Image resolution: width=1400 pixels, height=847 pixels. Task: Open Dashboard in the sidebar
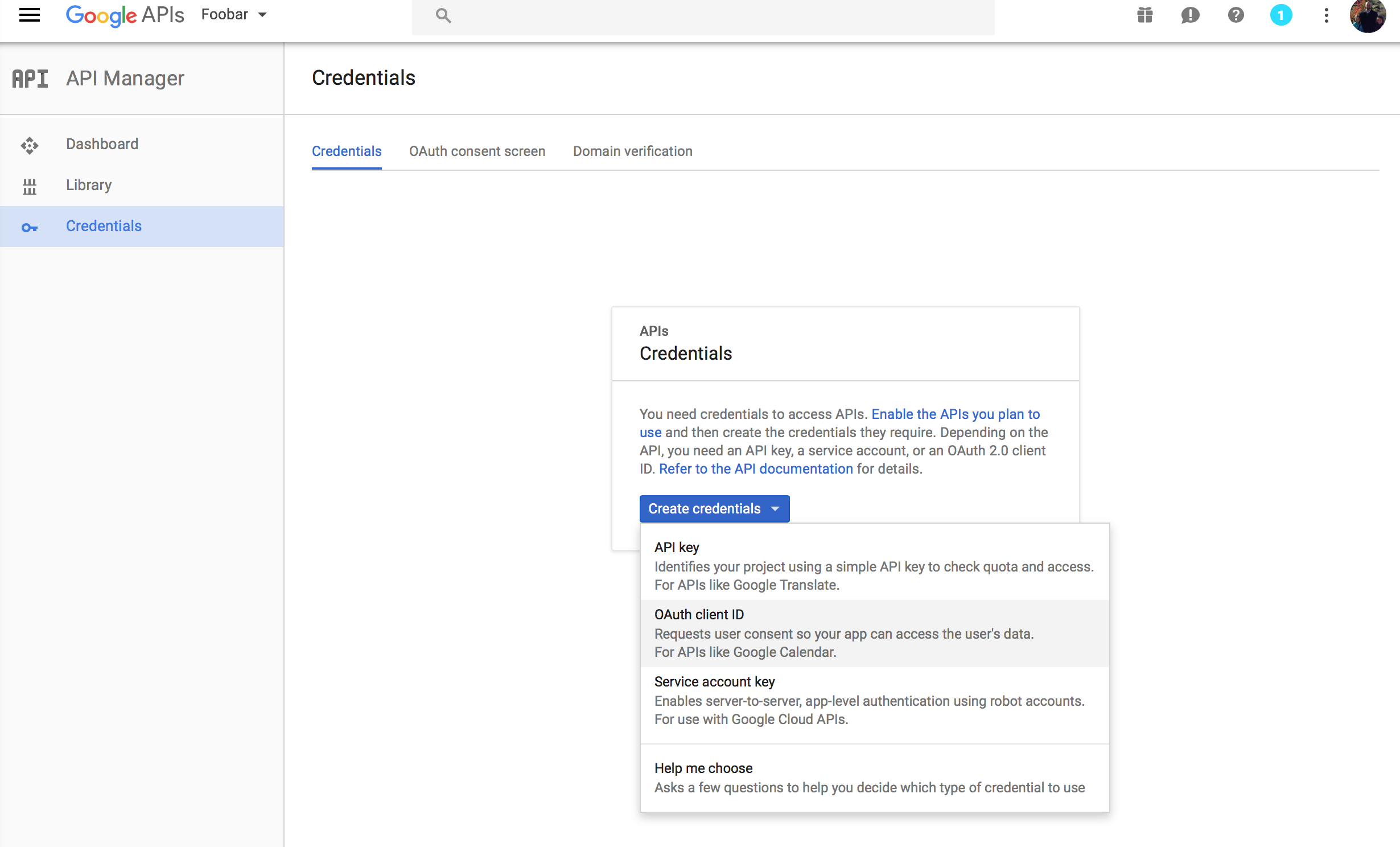click(x=142, y=144)
